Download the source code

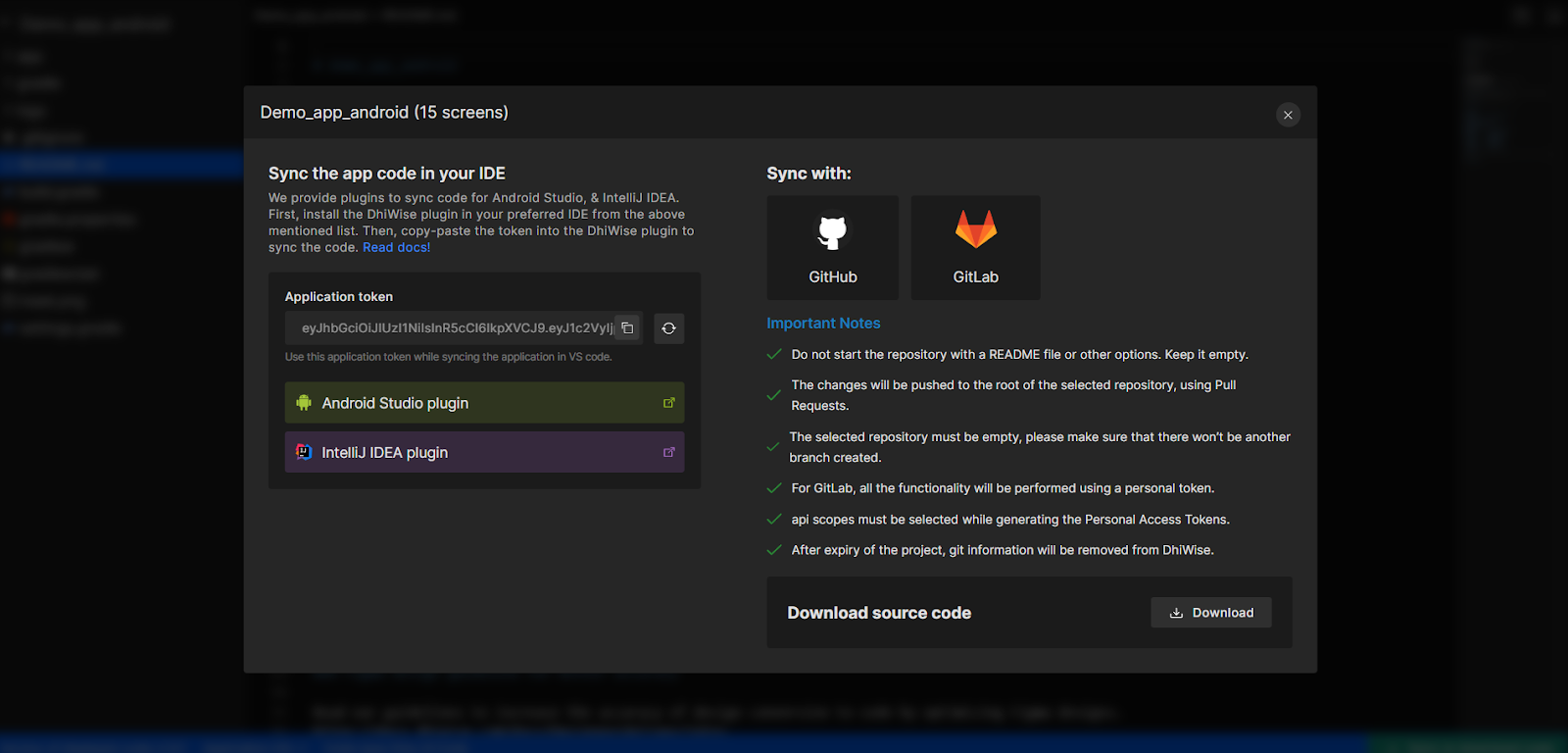tap(1211, 613)
